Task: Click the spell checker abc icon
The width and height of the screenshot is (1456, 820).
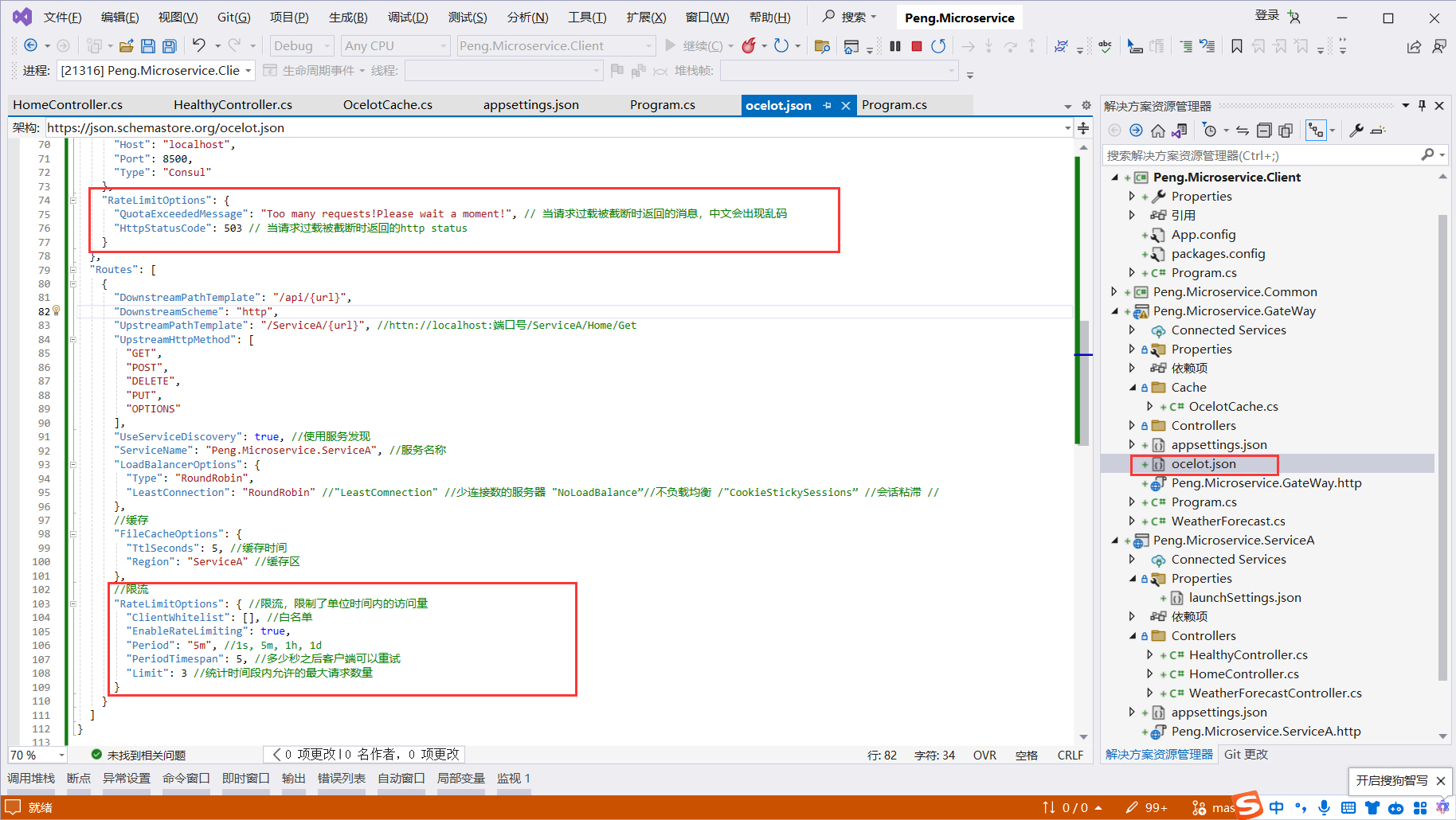Action: coord(1105,46)
